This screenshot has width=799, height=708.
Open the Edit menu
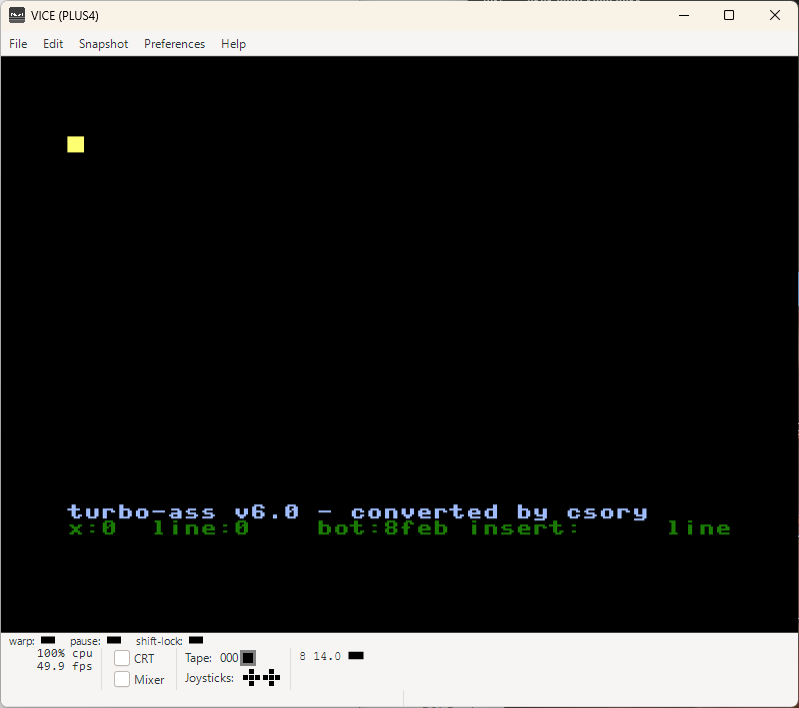[x=53, y=44]
